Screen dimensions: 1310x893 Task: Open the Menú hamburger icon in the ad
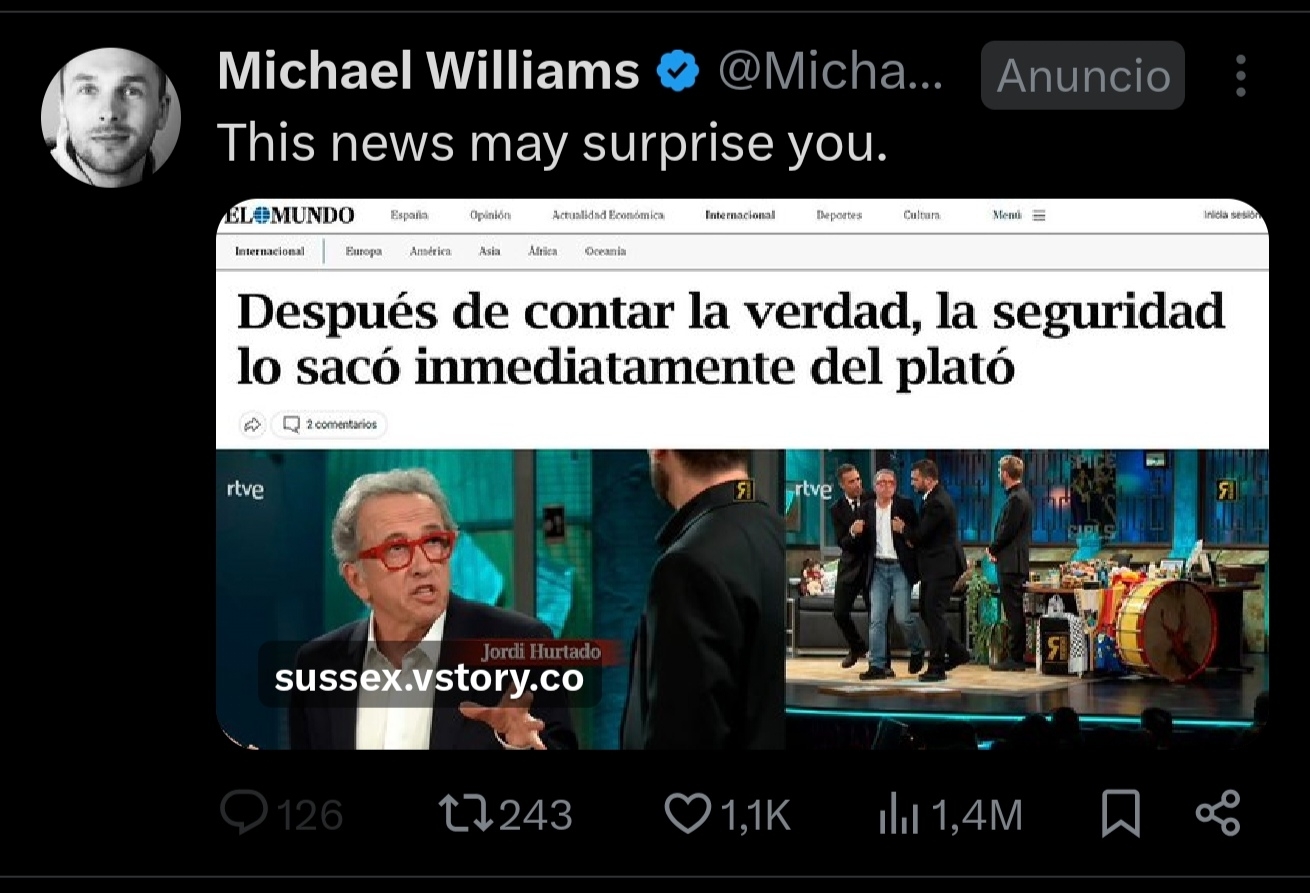[x=1038, y=215]
